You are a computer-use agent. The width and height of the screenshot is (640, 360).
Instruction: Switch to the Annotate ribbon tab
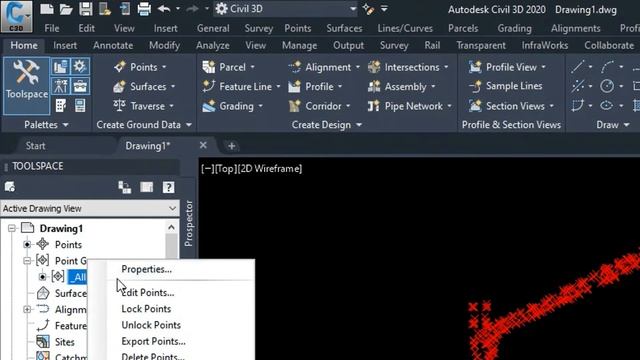[113, 45]
